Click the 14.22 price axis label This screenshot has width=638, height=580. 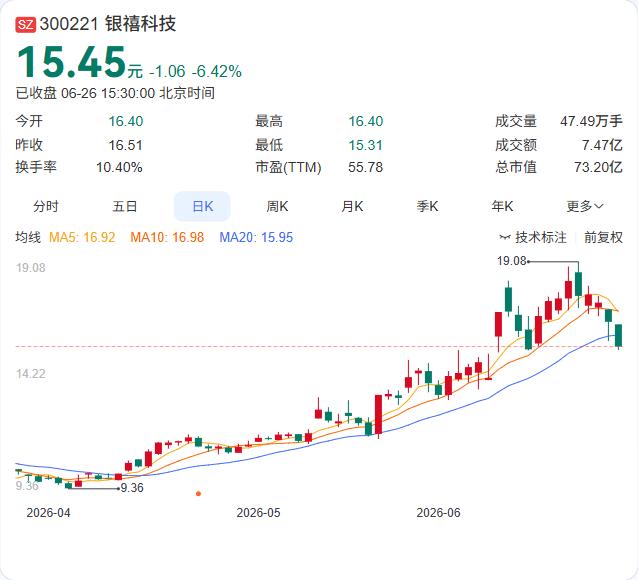click(31, 374)
